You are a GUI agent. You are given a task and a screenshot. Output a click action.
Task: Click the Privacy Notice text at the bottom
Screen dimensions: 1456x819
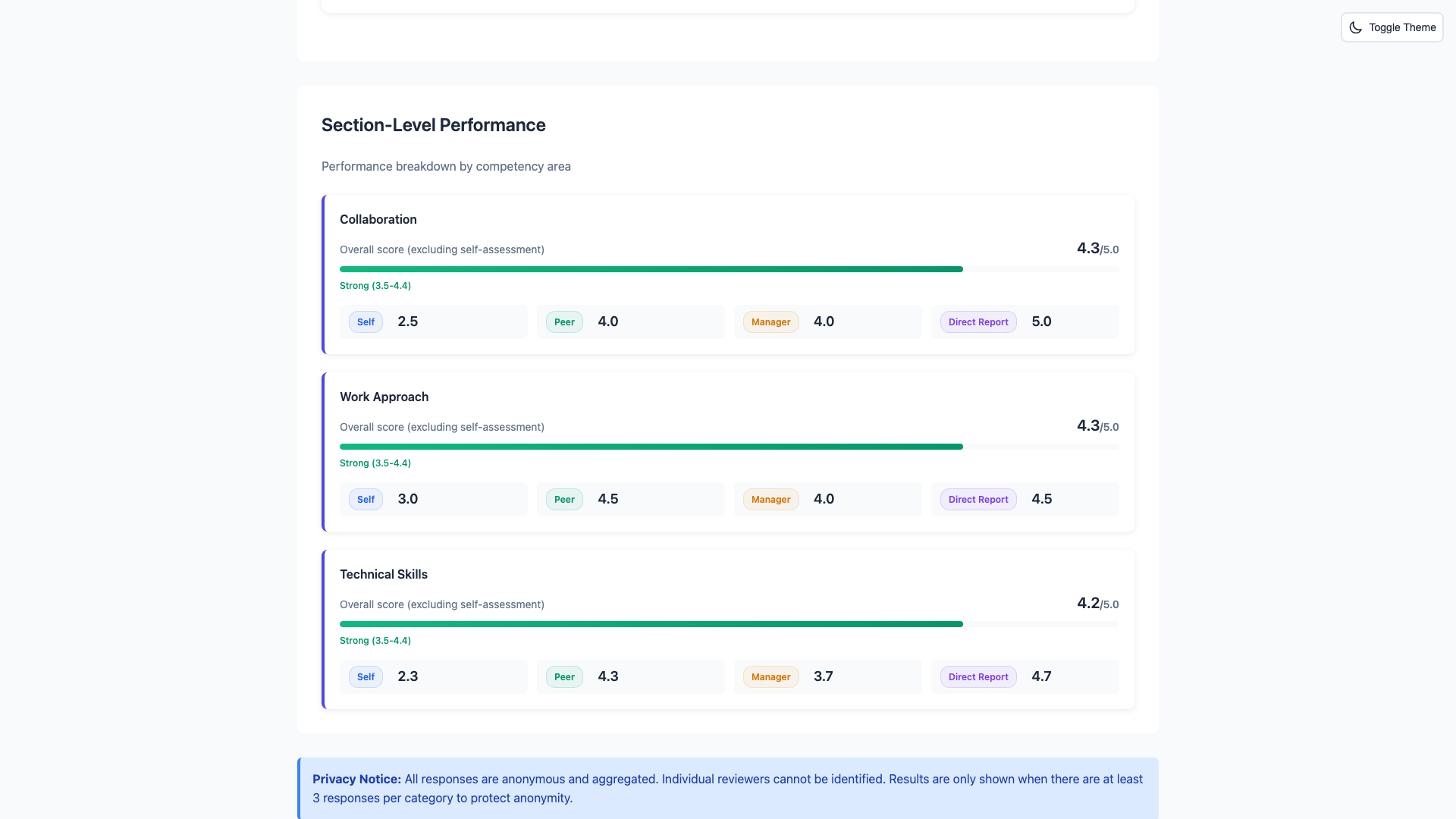click(x=356, y=779)
